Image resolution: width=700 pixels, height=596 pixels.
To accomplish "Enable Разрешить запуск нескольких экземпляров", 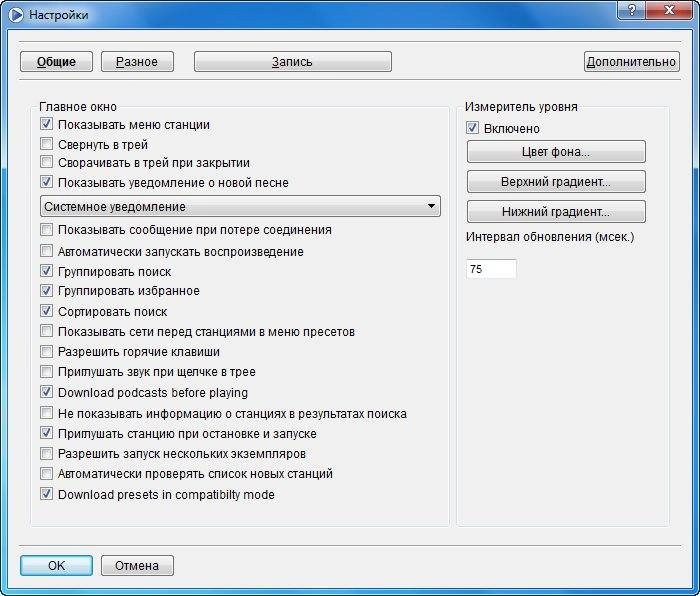I will tap(46, 454).
